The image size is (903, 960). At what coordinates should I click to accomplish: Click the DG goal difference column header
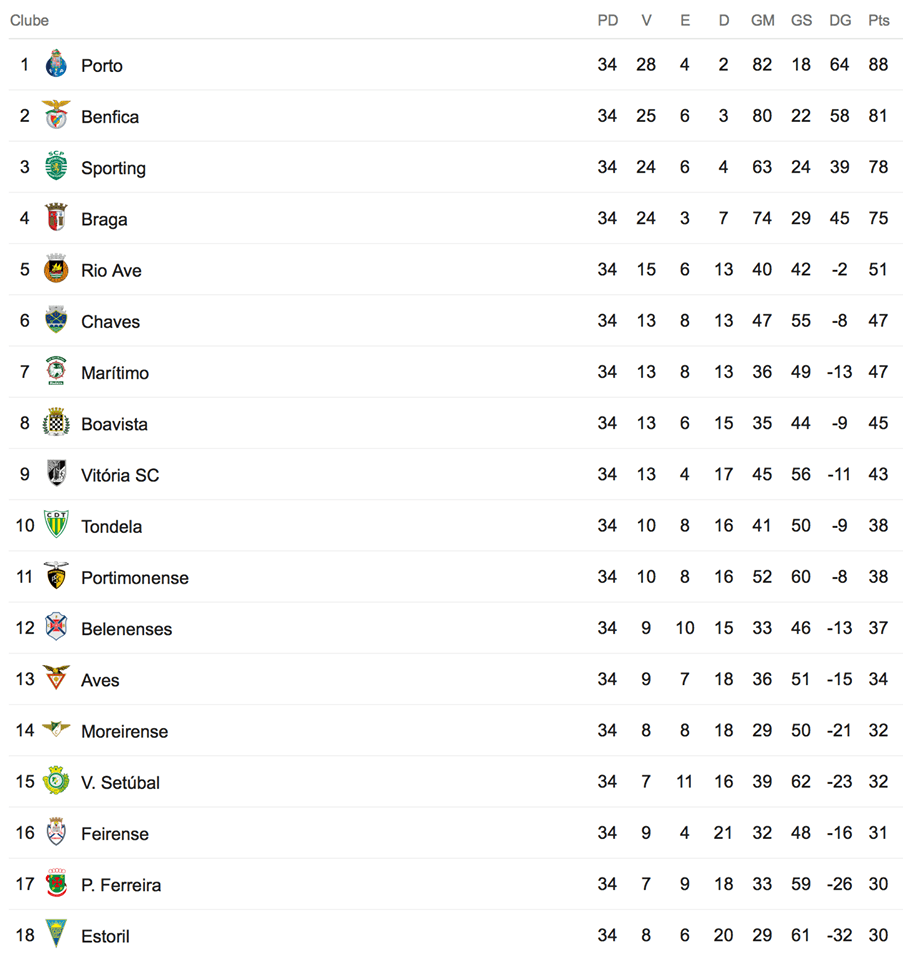point(840,20)
